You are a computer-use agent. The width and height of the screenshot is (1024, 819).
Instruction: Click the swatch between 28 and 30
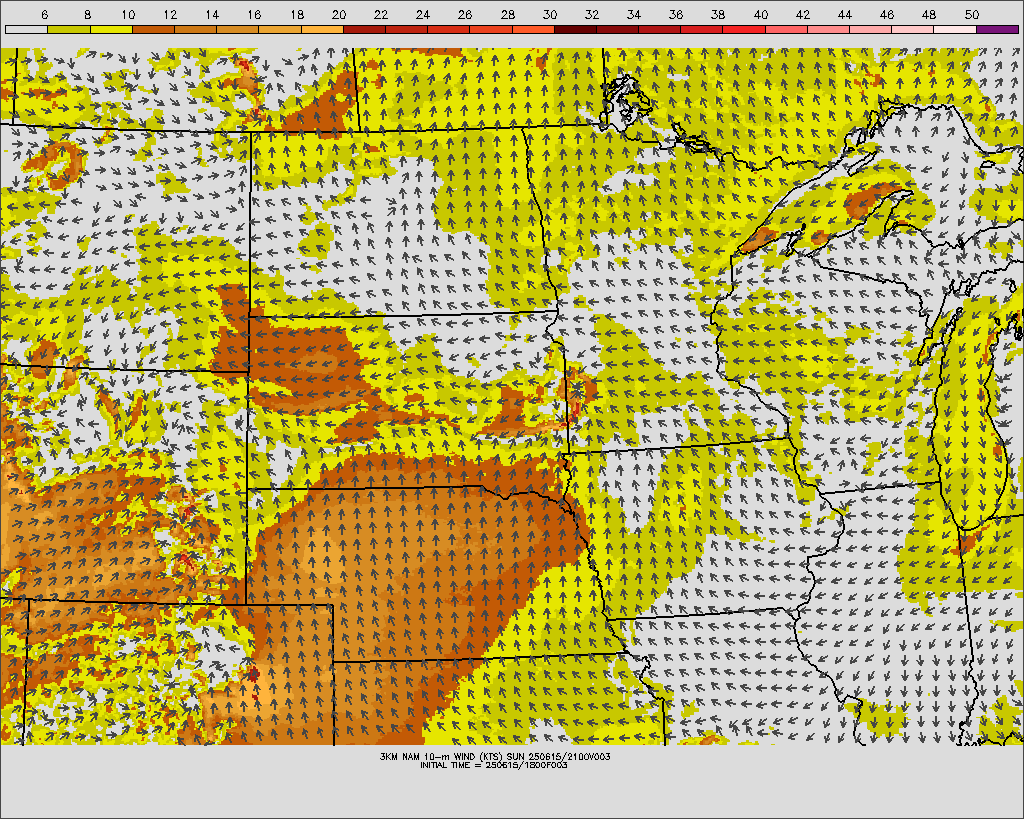[x=533, y=29]
